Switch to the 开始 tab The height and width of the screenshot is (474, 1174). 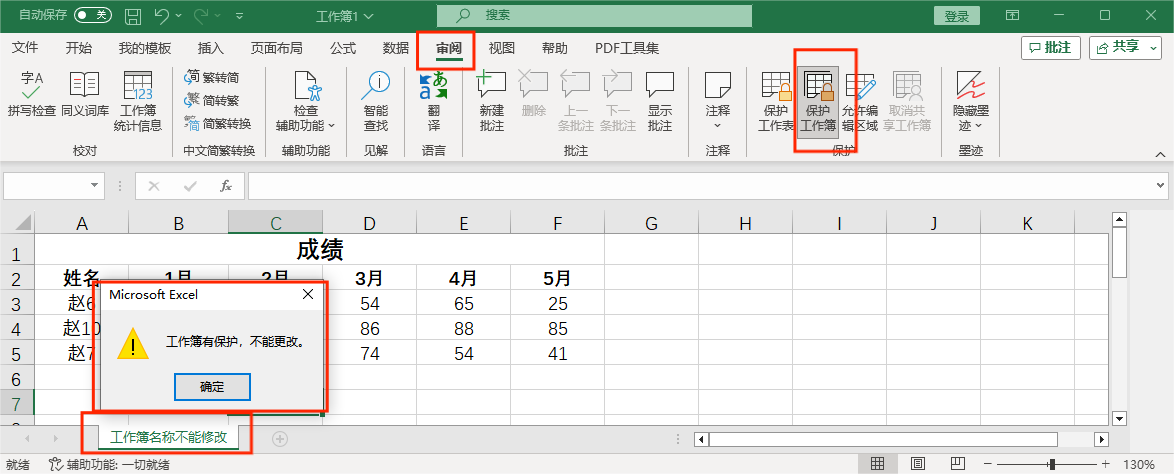click(79, 48)
